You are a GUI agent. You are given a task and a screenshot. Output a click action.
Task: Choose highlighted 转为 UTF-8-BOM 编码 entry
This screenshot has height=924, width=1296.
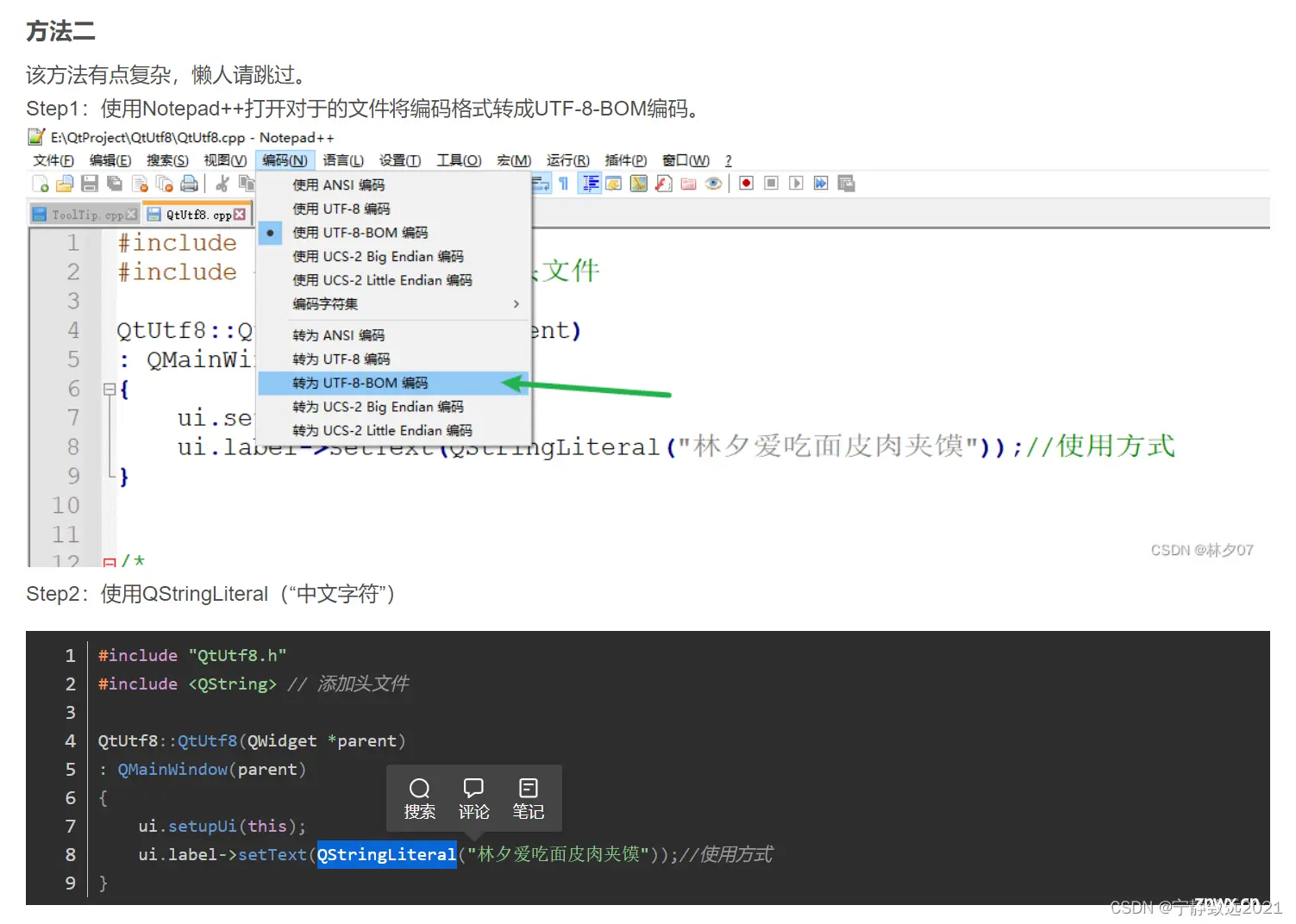point(394,383)
